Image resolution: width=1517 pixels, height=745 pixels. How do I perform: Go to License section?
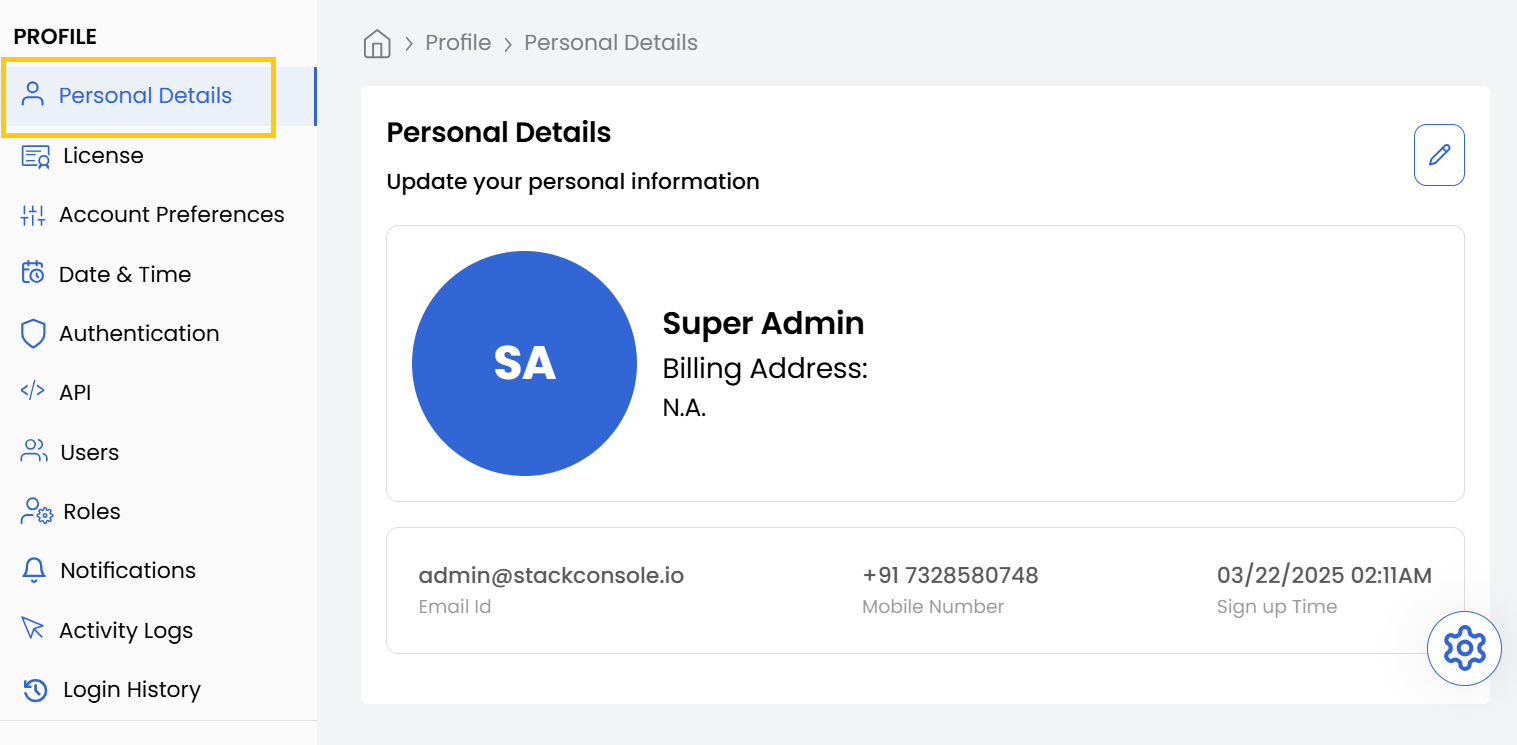[x=103, y=156]
